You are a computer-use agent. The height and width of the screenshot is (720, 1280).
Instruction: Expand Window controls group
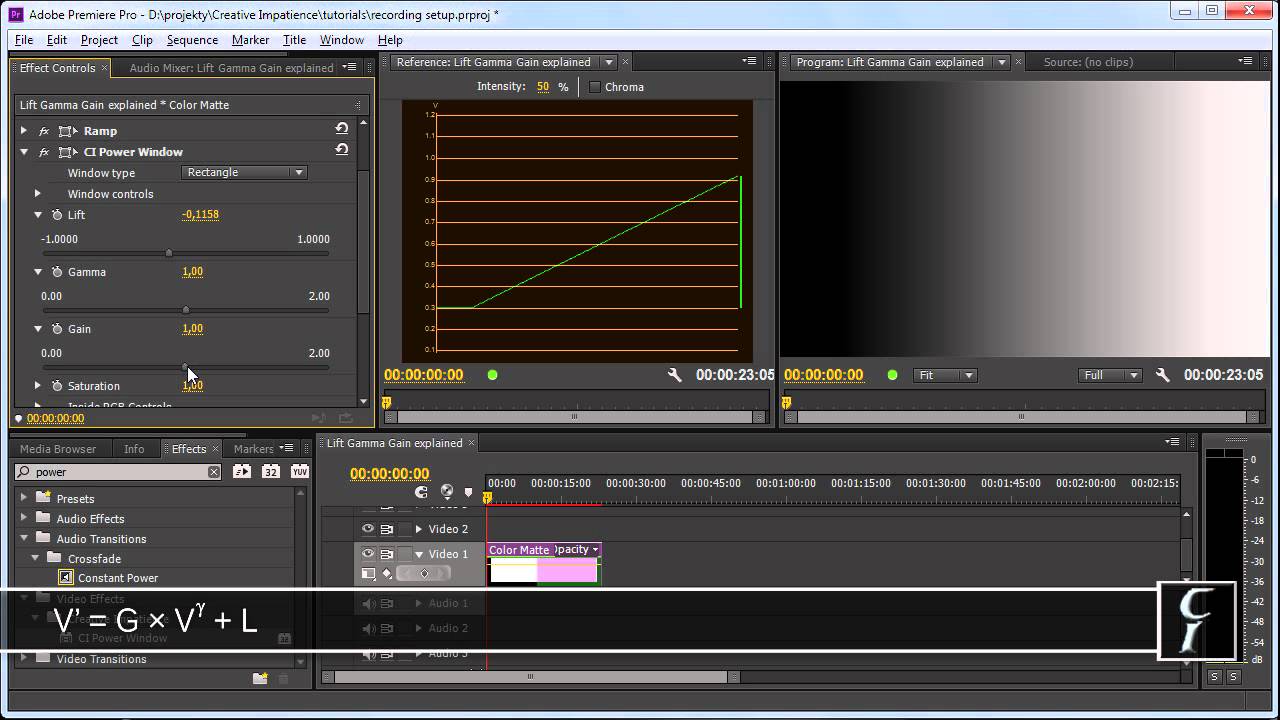tap(38, 194)
